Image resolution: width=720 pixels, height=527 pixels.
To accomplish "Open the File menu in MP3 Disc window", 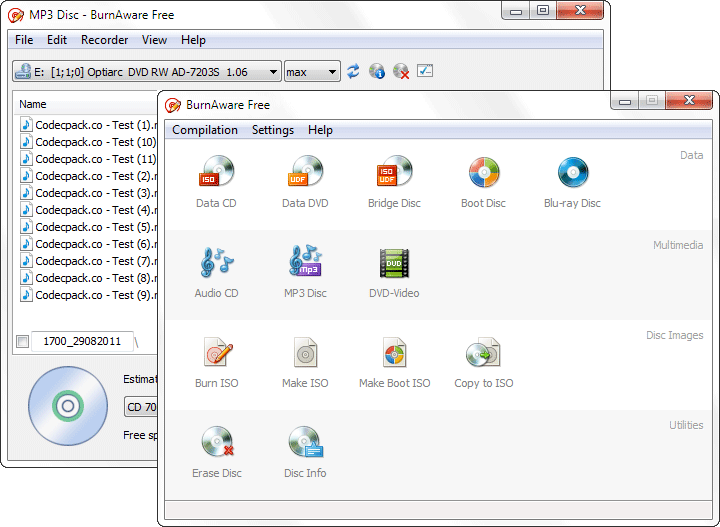I will coord(24,40).
